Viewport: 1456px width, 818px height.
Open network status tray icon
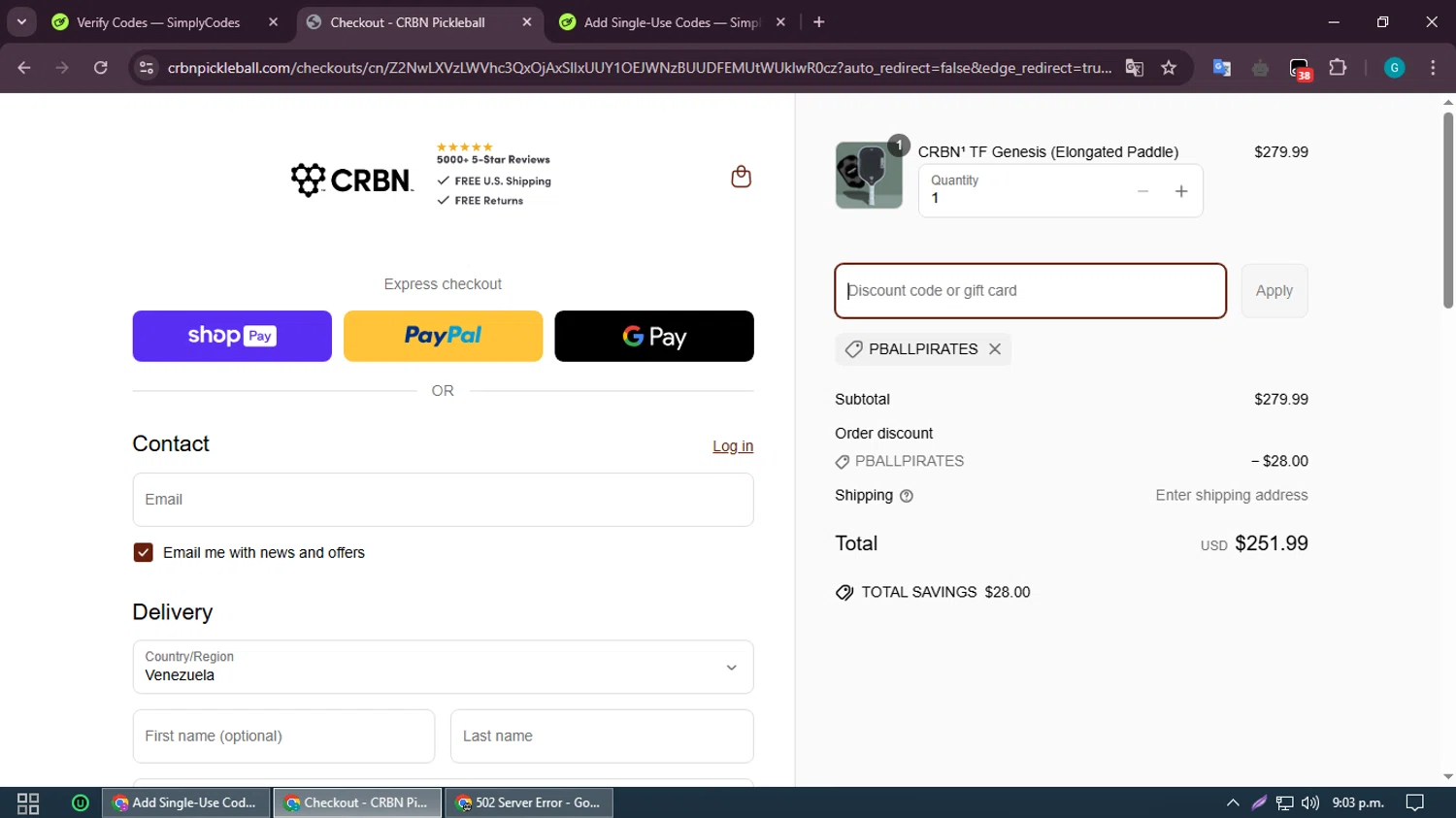click(x=1285, y=803)
